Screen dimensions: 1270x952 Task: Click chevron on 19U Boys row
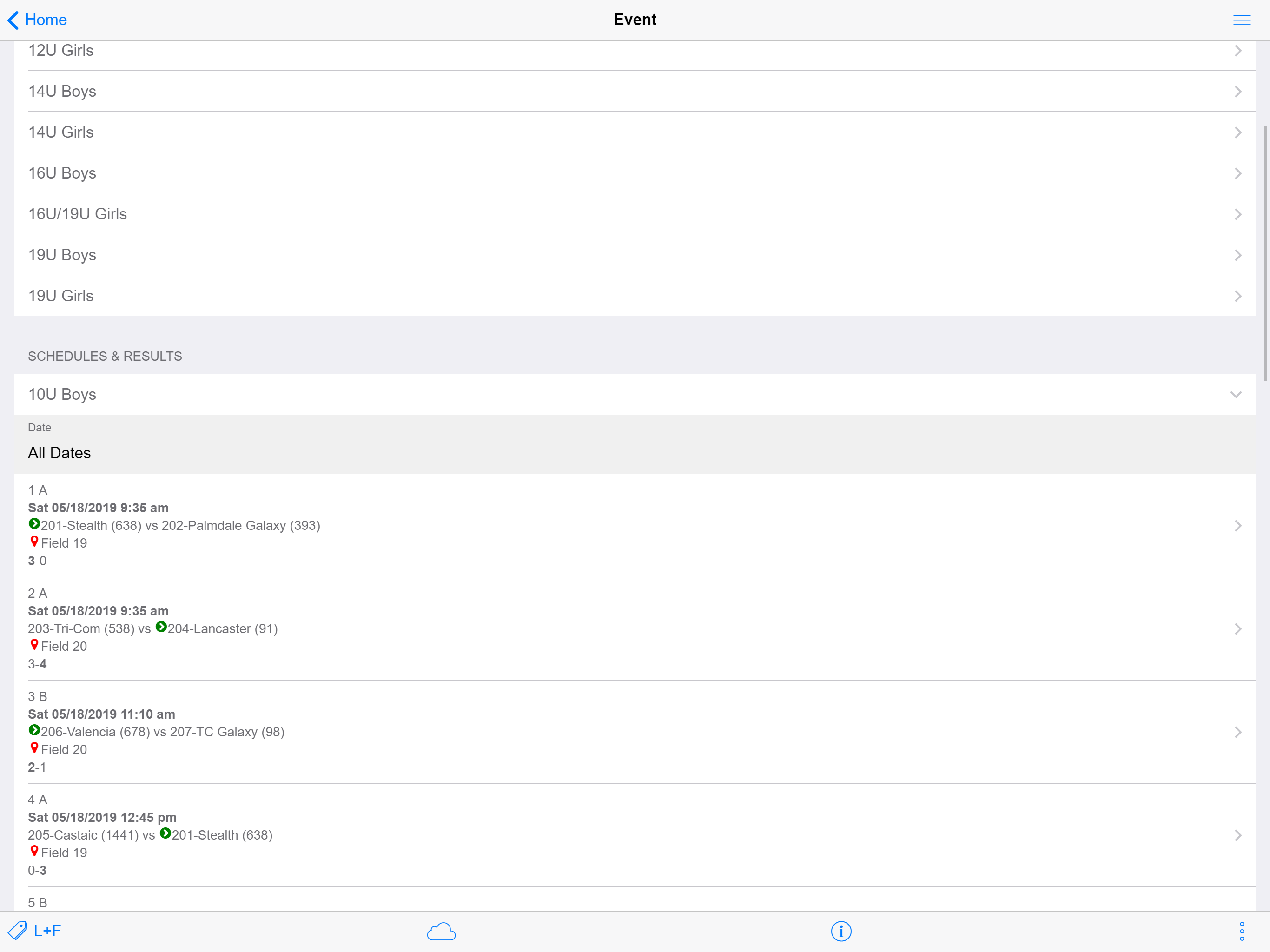pyautogui.click(x=1238, y=255)
